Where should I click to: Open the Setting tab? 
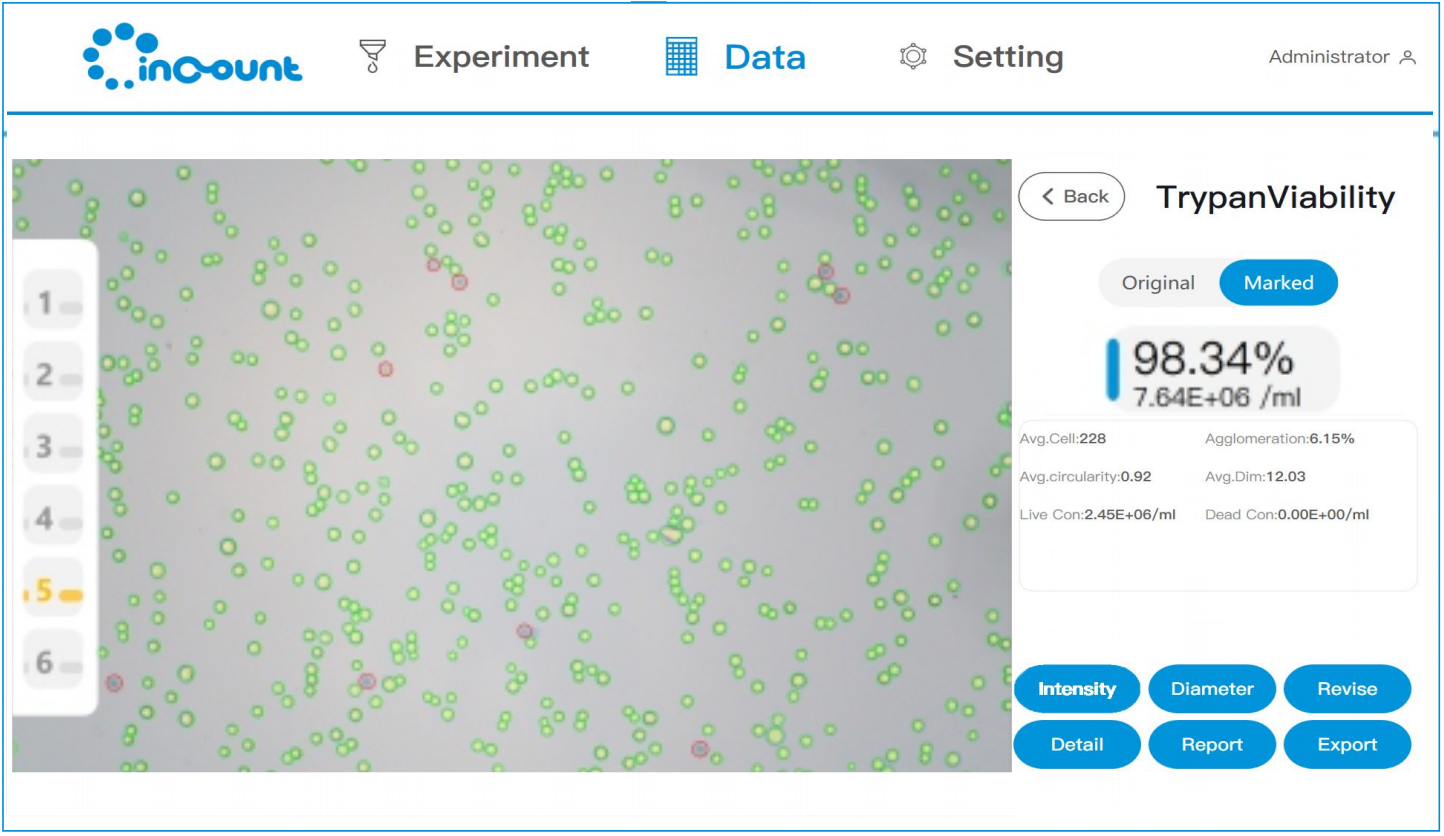coord(1007,57)
